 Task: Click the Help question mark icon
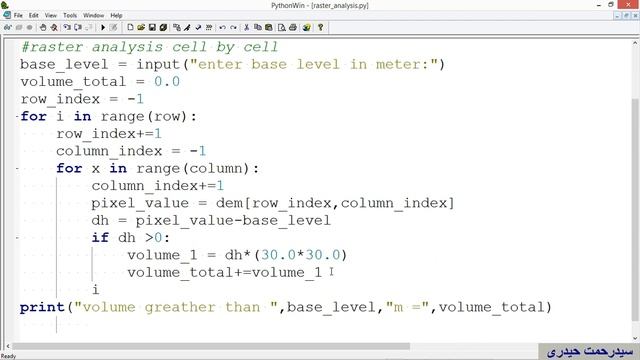point(320,27)
